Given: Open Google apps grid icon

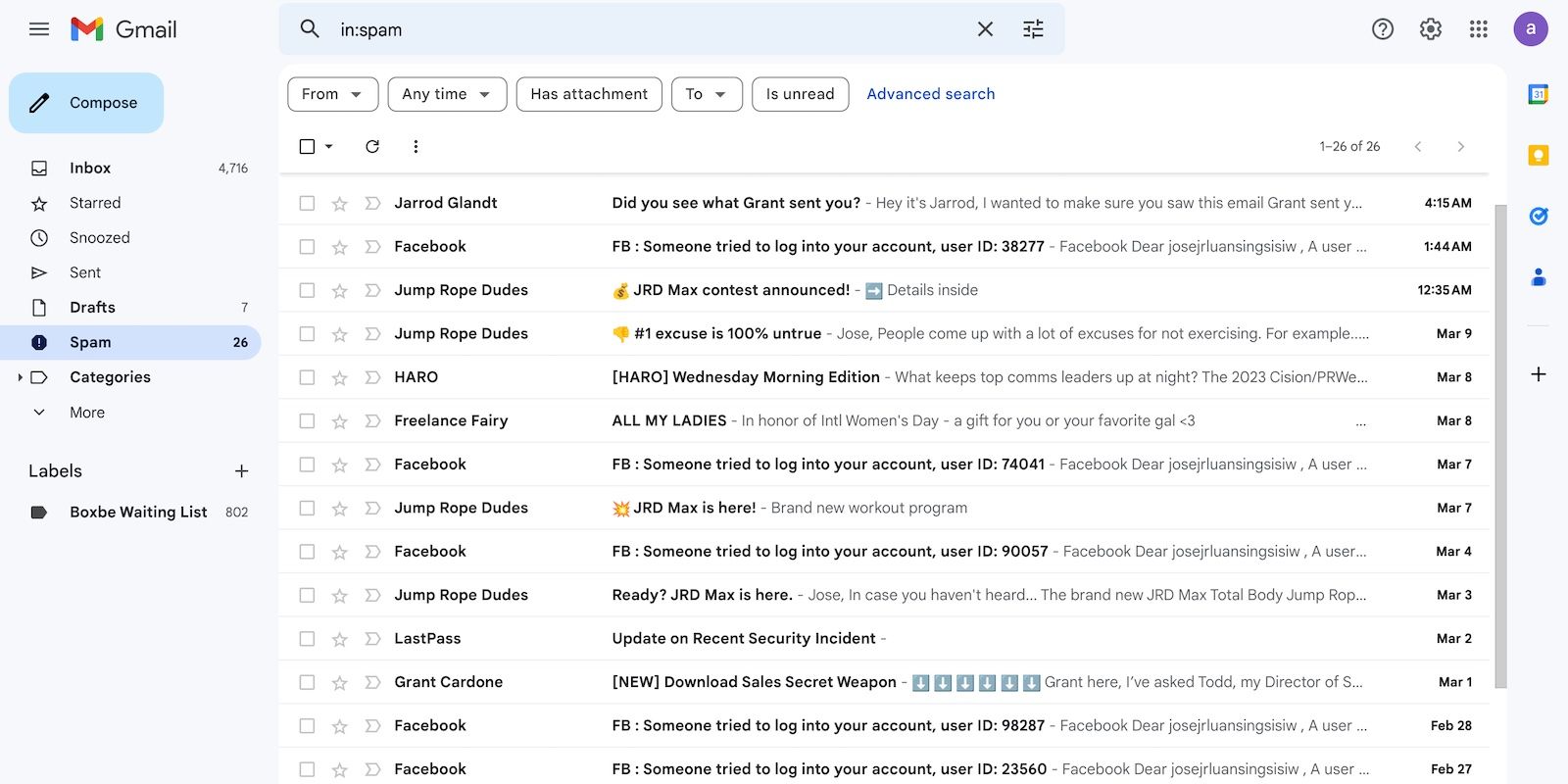Looking at the screenshot, I should coord(1479,29).
